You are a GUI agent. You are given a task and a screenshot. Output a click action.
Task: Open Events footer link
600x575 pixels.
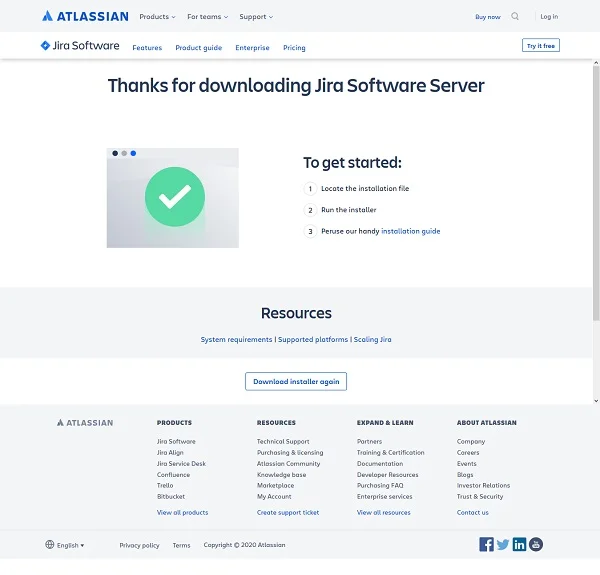coord(466,464)
